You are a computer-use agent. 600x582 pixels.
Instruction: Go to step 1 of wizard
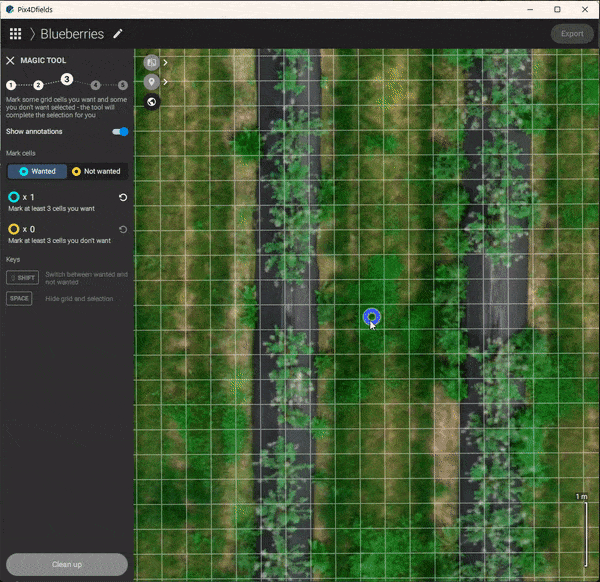[x=11, y=85]
